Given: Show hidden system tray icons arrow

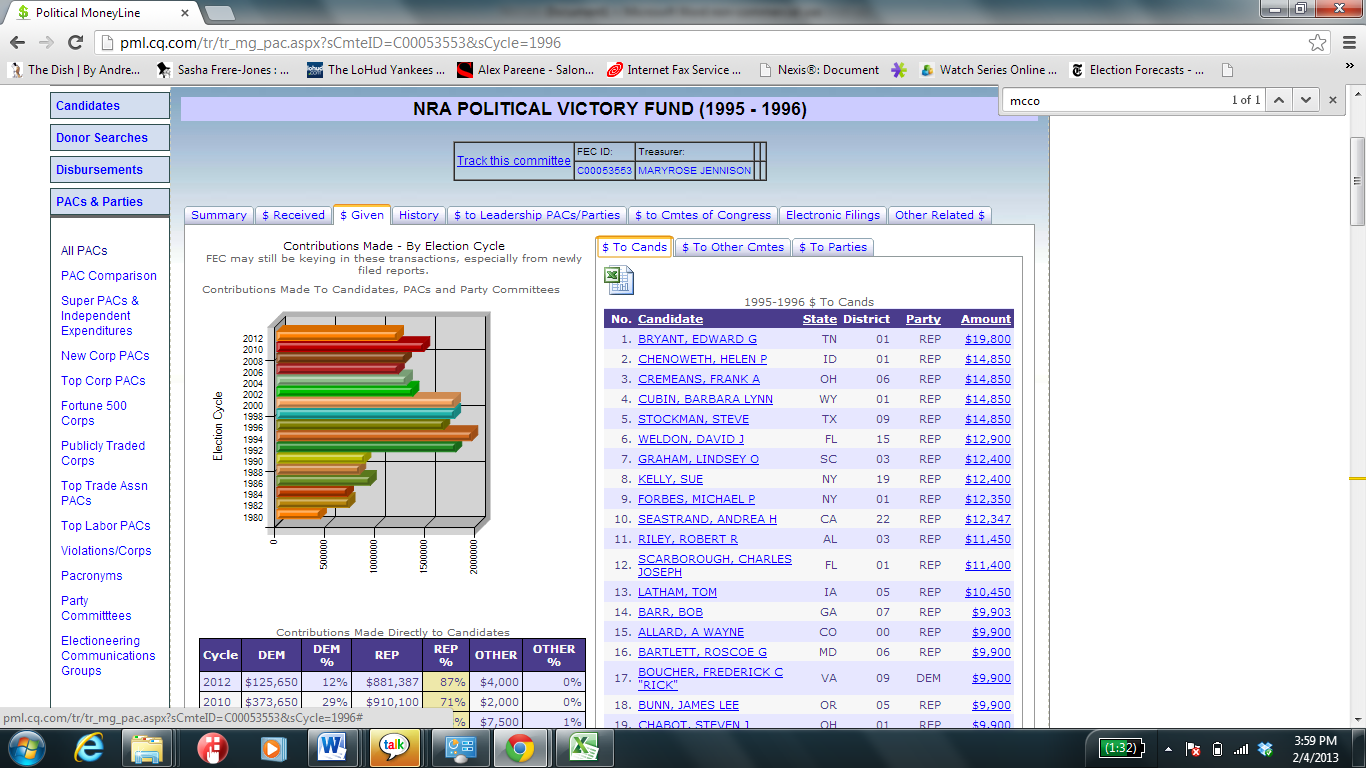Looking at the screenshot, I should (1168, 749).
